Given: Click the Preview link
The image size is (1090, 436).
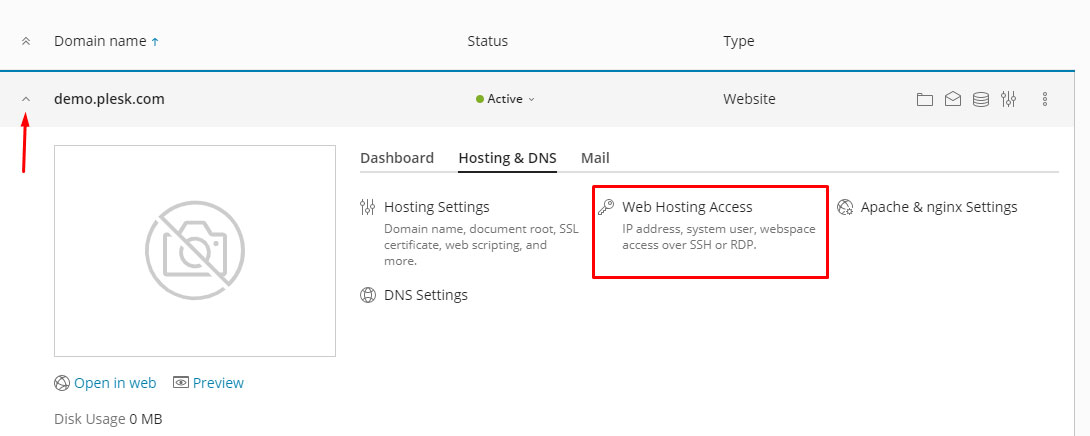Looking at the screenshot, I should point(218,383).
